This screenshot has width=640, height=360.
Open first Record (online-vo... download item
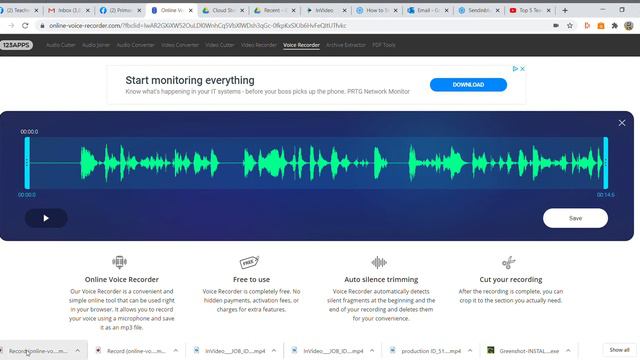pos(38,351)
